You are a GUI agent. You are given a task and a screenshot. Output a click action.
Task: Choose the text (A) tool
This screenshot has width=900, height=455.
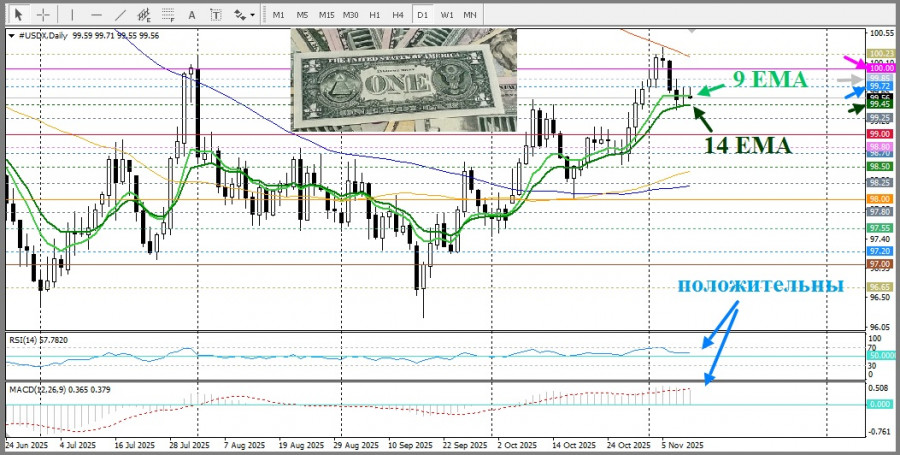[192, 14]
